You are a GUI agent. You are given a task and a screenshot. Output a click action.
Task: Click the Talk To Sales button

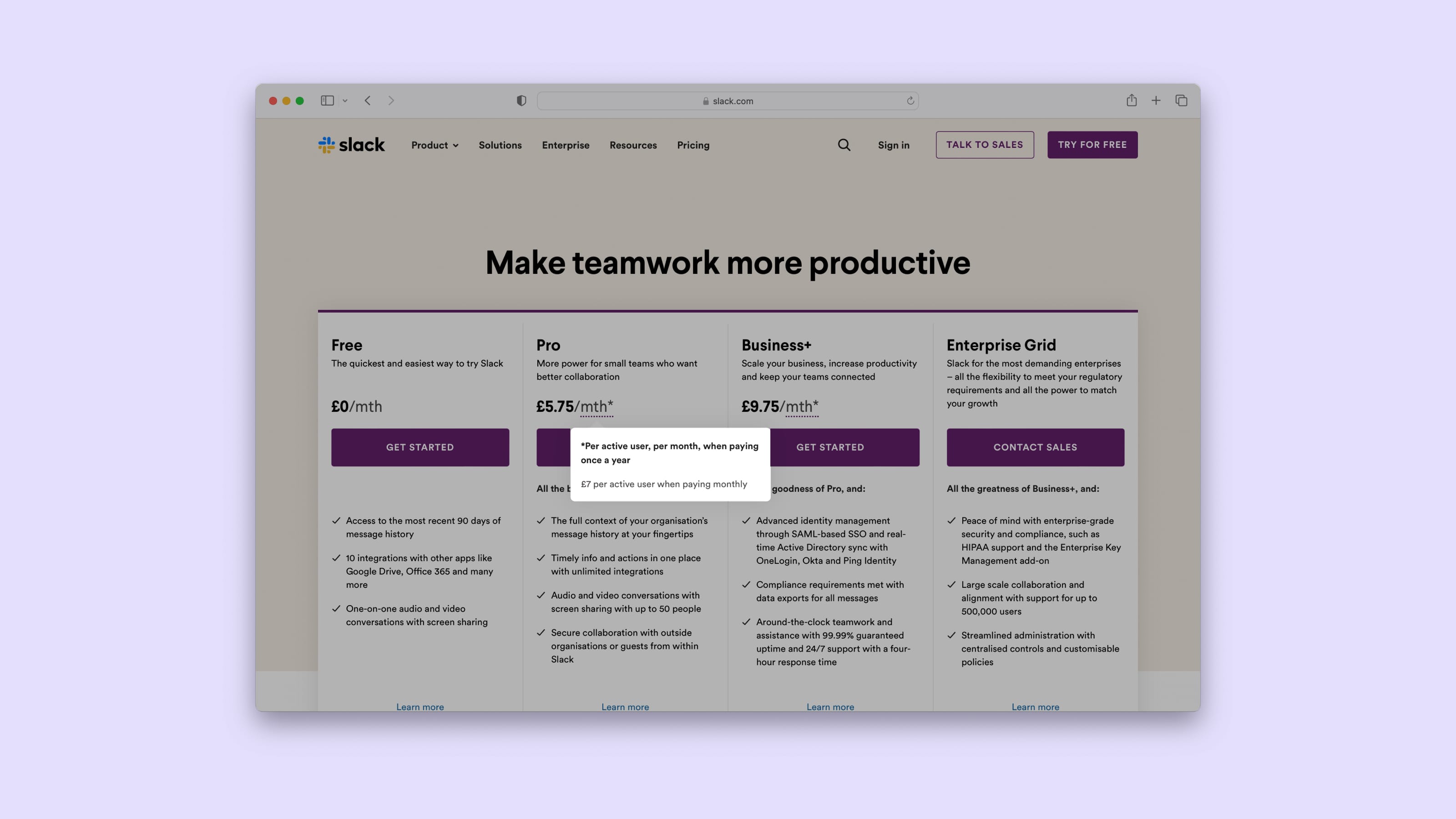tap(984, 144)
